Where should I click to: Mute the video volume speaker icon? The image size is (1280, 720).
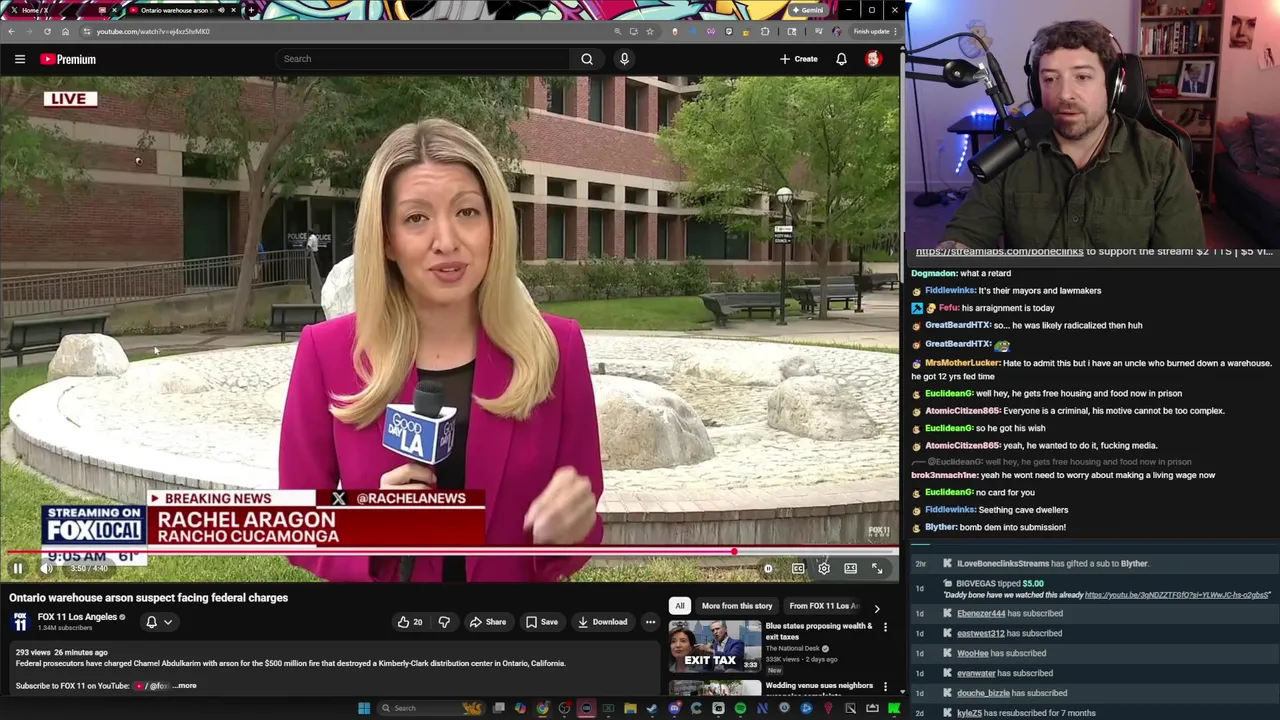(46, 568)
